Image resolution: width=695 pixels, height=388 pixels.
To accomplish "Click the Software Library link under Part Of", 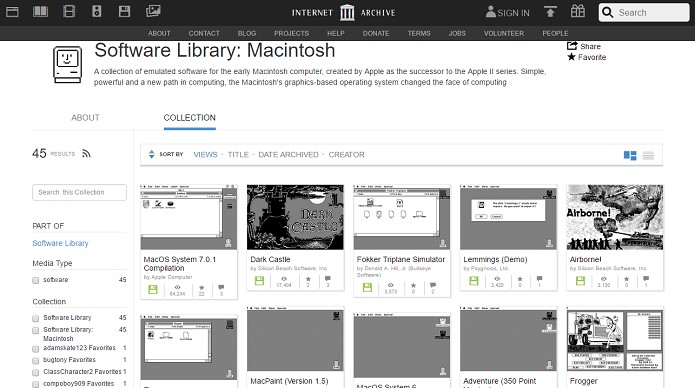I will 60,243.
